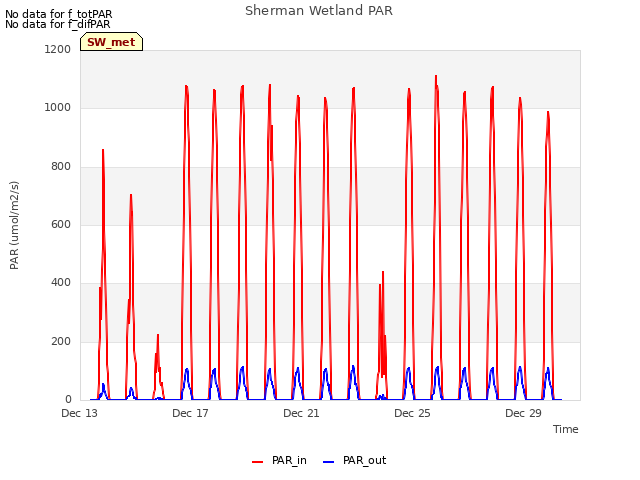This screenshot has width=640, height=480.
Task: Click the Dec 21 x-axis tick label
Action: pyautogui.click(x=302, y=413)
